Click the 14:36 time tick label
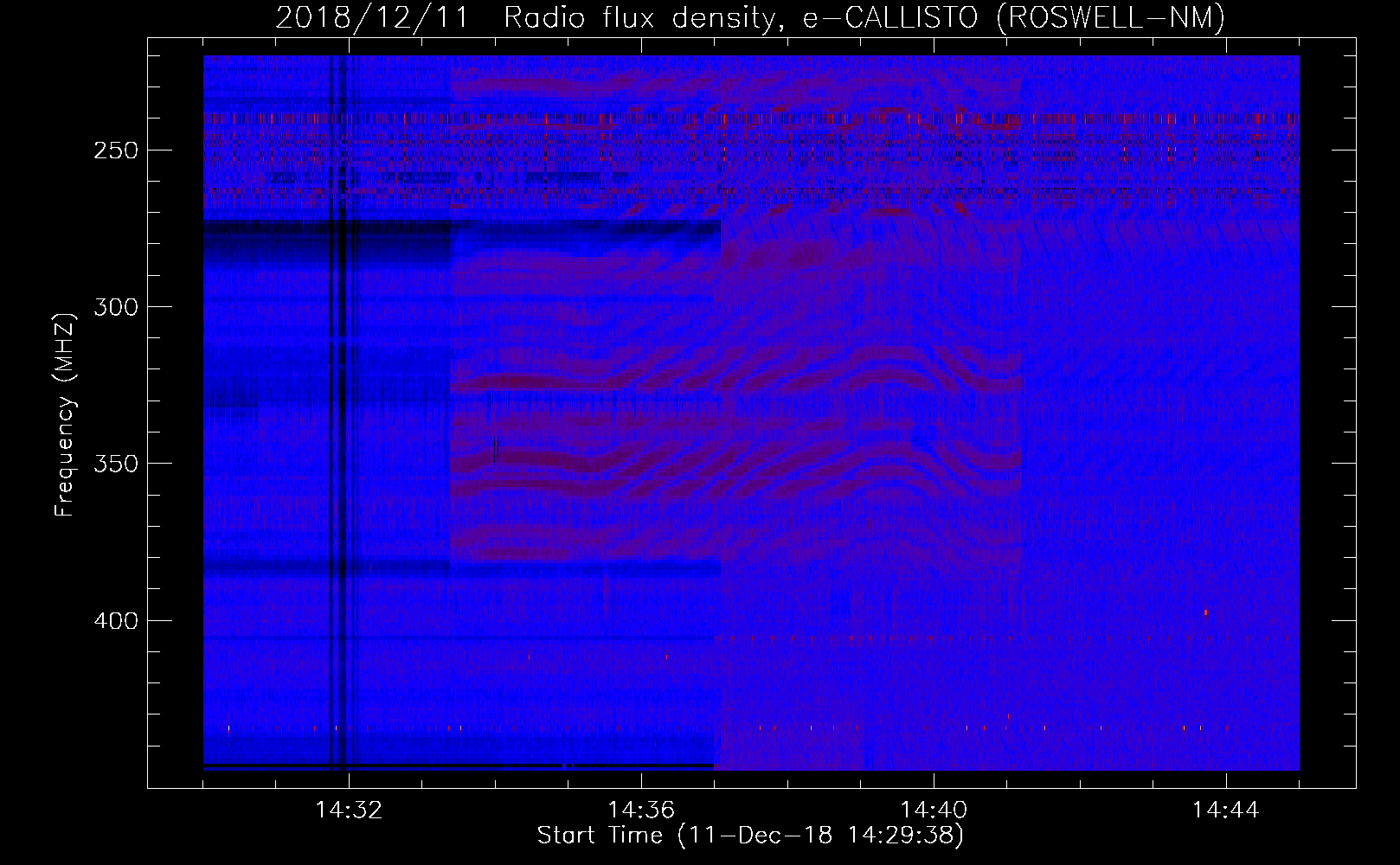Screen dimensions: 1400x865 click(641, 811)
